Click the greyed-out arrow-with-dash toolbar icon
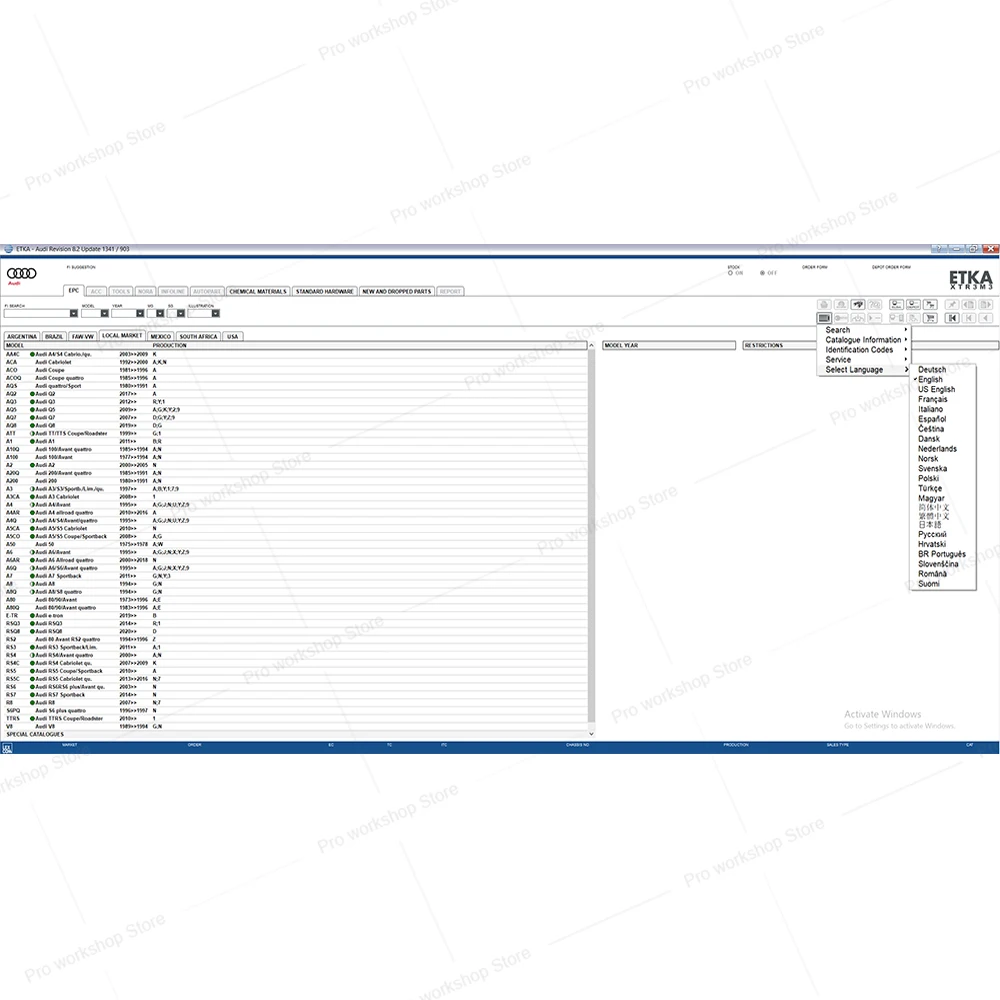This screenshot has width=1000, height=1000. [x=875, y=318]
